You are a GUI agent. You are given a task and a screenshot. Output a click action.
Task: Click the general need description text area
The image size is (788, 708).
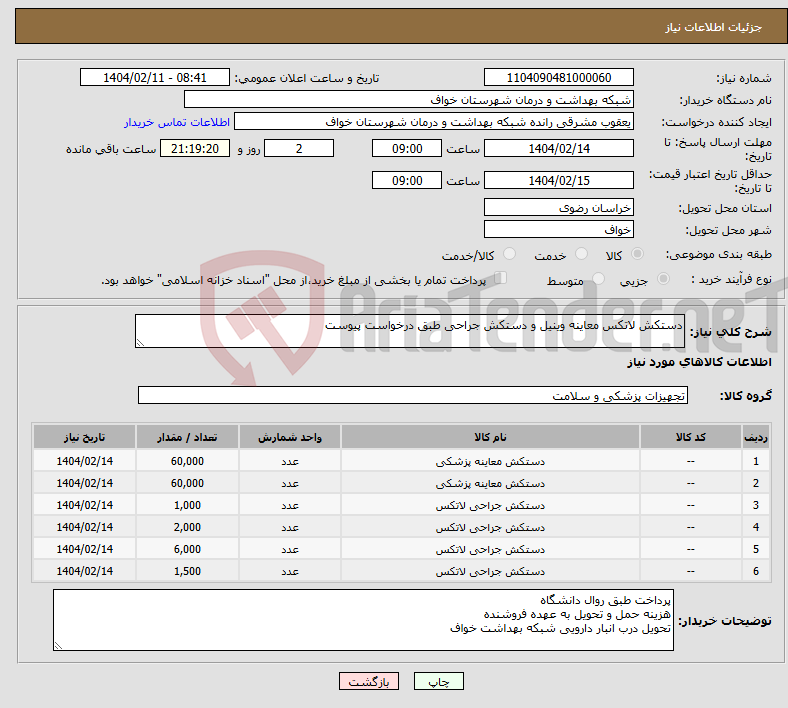tap(410, 331)
